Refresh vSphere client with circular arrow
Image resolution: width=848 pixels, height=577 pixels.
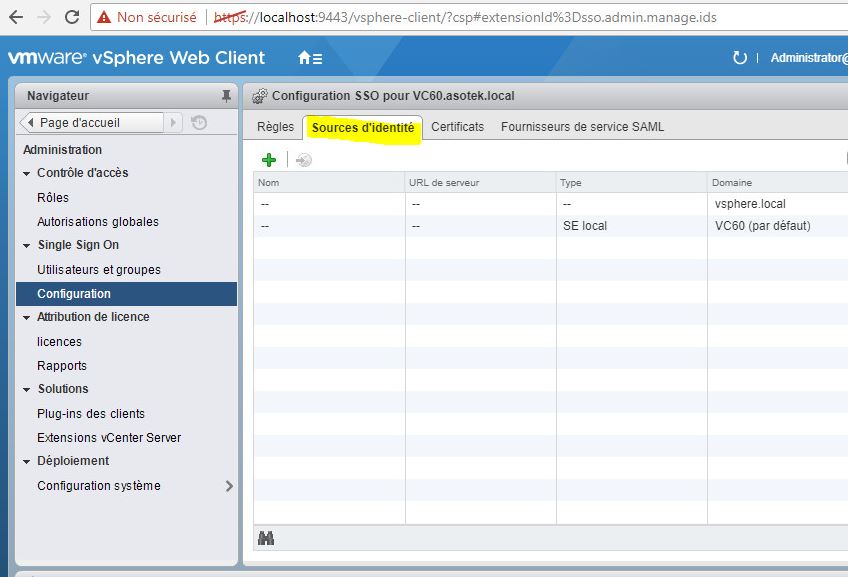pos(739,57)
